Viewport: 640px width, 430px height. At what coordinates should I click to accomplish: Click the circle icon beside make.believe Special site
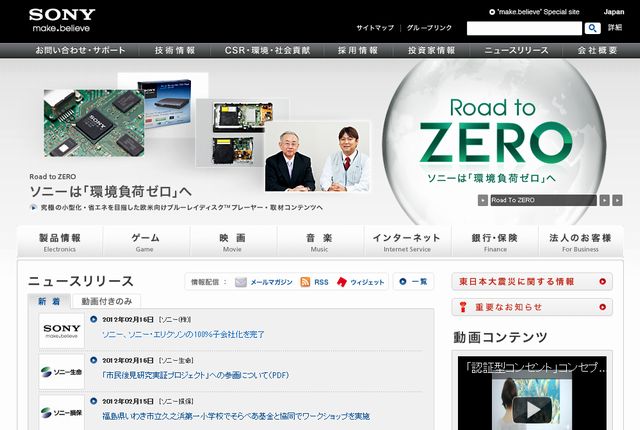[492, 12]
